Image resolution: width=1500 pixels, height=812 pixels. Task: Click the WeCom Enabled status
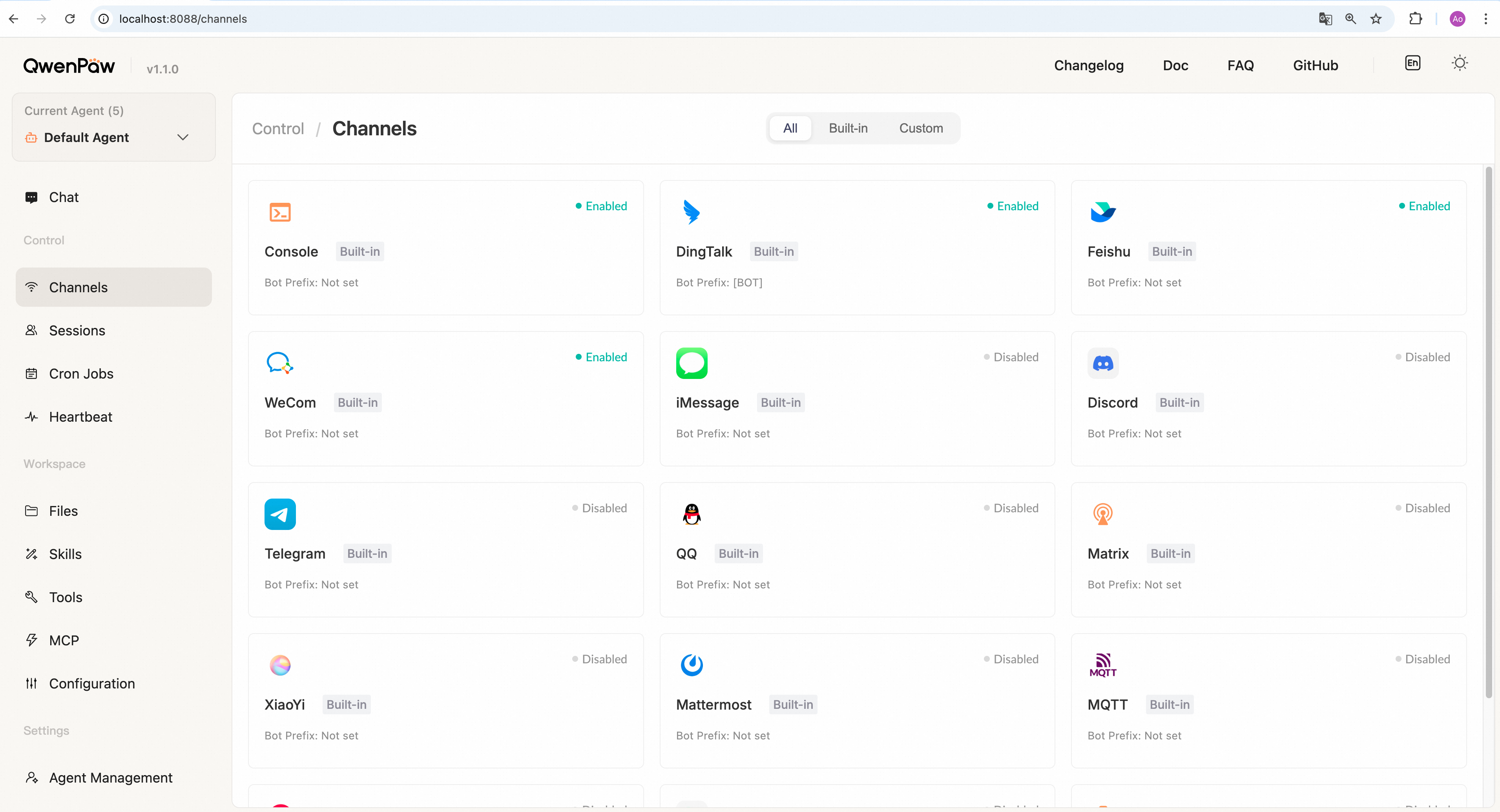click(601, 357)
